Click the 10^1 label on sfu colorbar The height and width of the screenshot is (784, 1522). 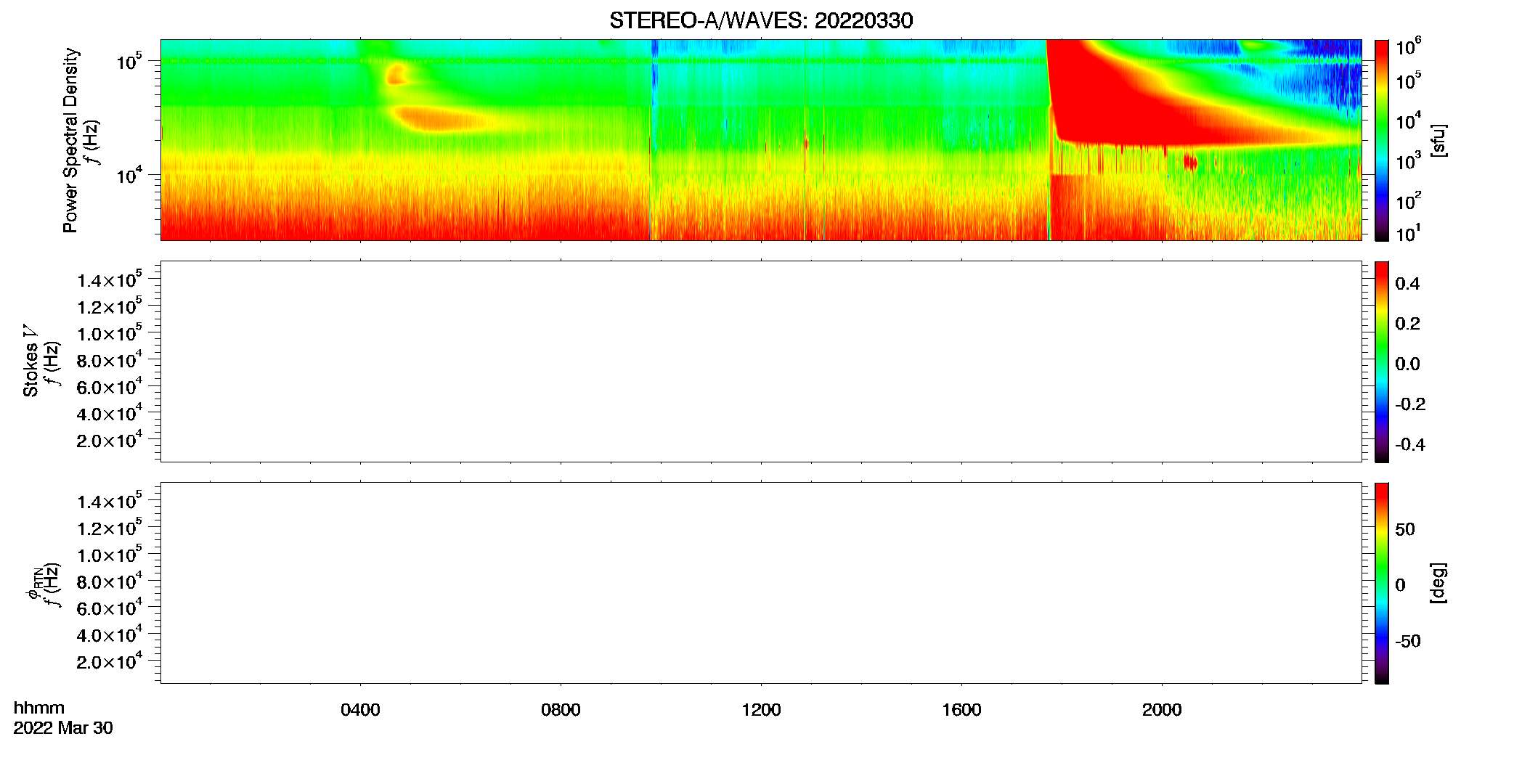tap(1408, 233)
